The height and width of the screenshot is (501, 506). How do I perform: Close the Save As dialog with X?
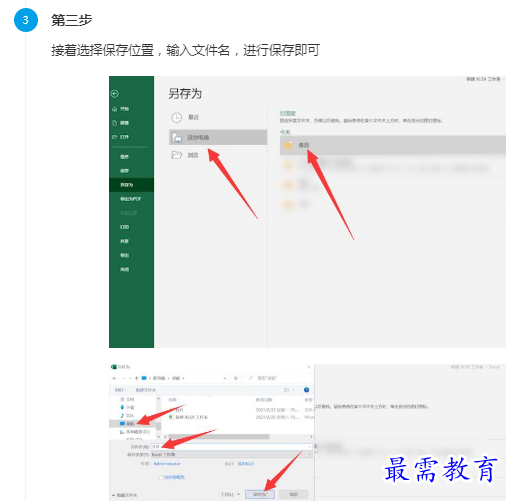coord(309,367)
